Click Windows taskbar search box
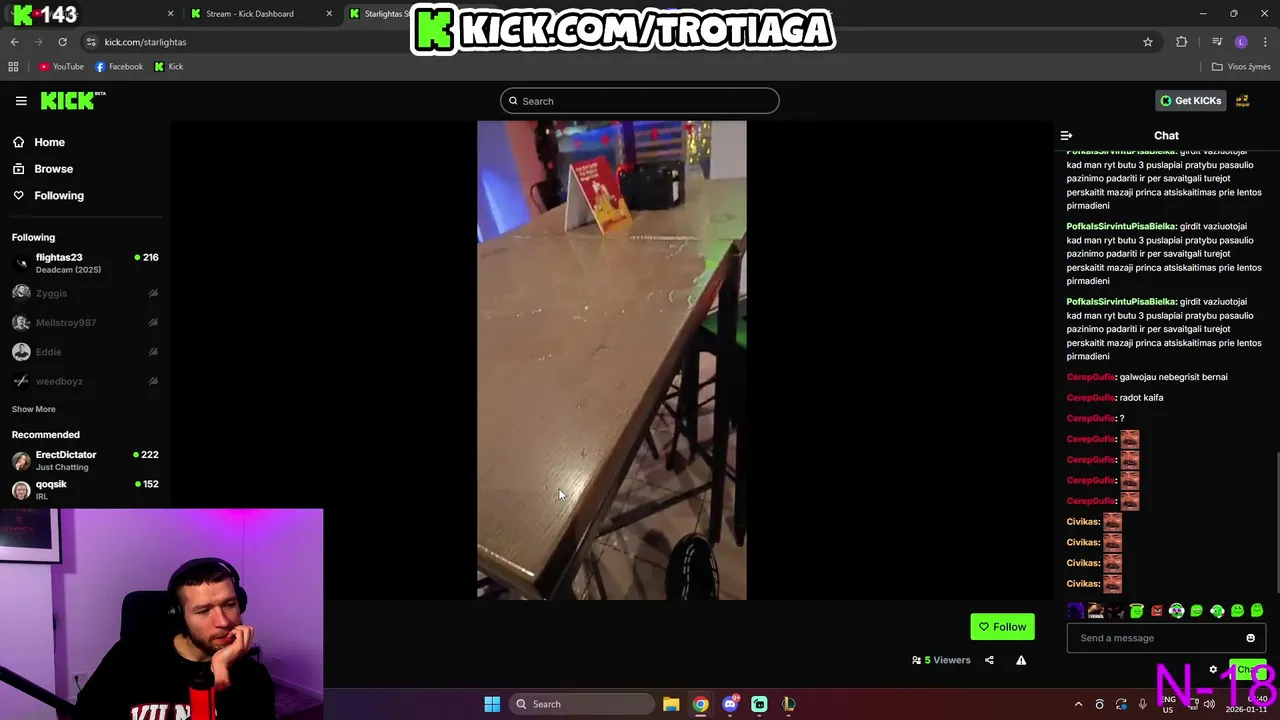 (583, 704)
